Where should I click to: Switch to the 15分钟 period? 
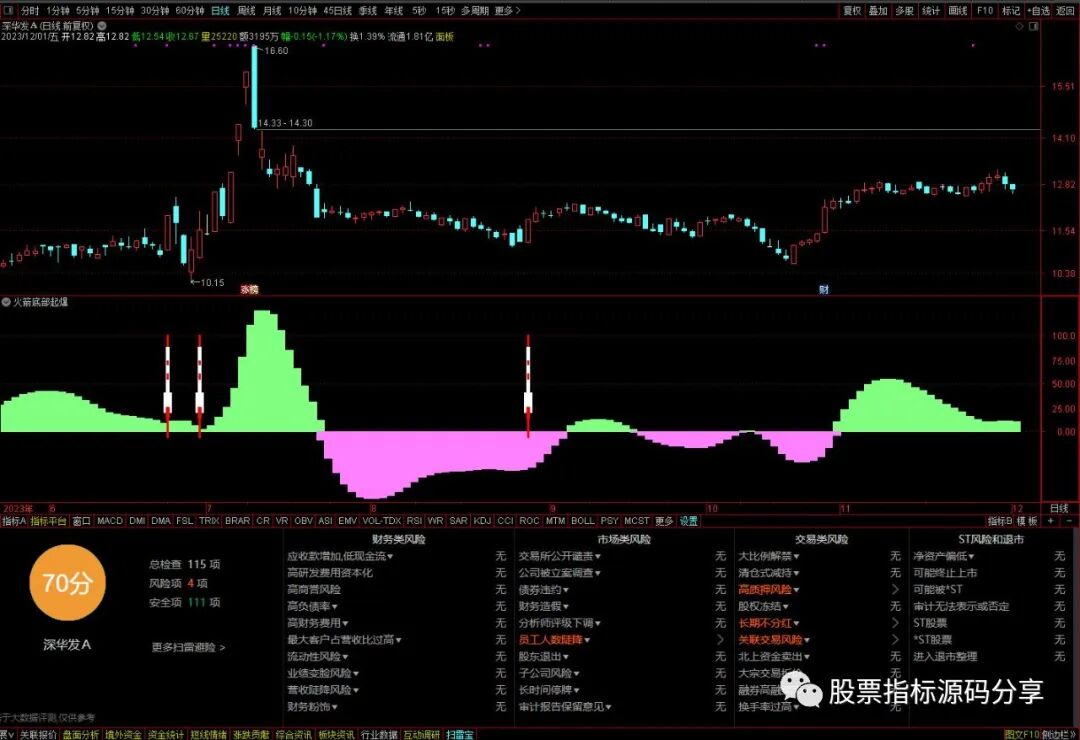pyautogui.click(x=120, y=11)
